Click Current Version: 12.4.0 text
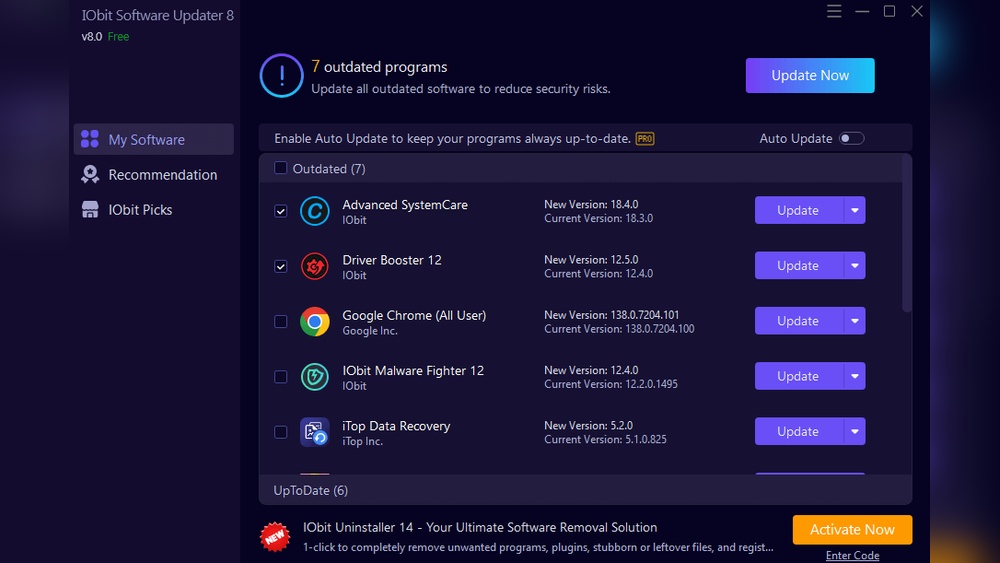Viewport: 1000px width, 563px height. coord(598,274)
